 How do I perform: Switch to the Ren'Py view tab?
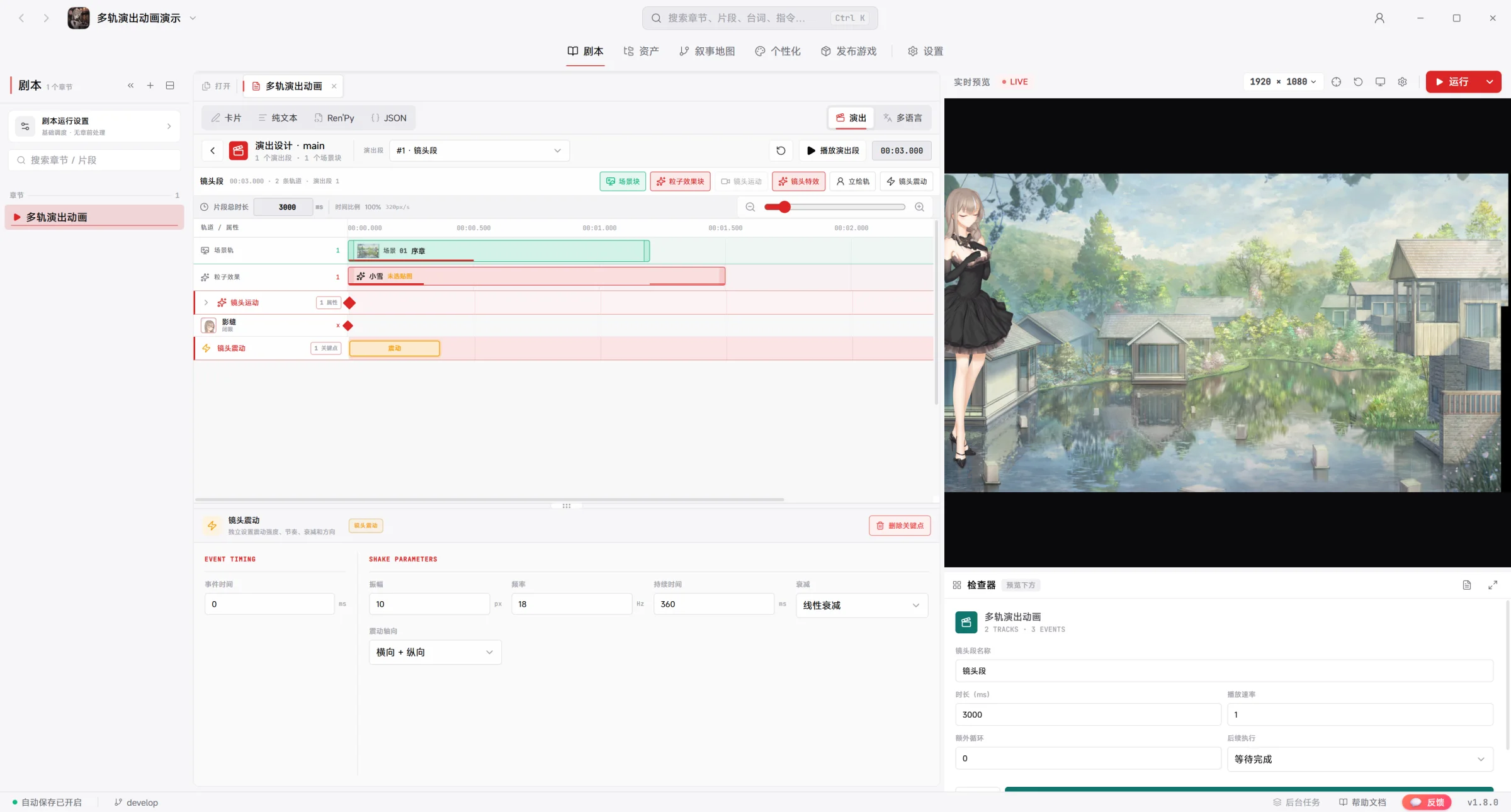tap(334, 118)
